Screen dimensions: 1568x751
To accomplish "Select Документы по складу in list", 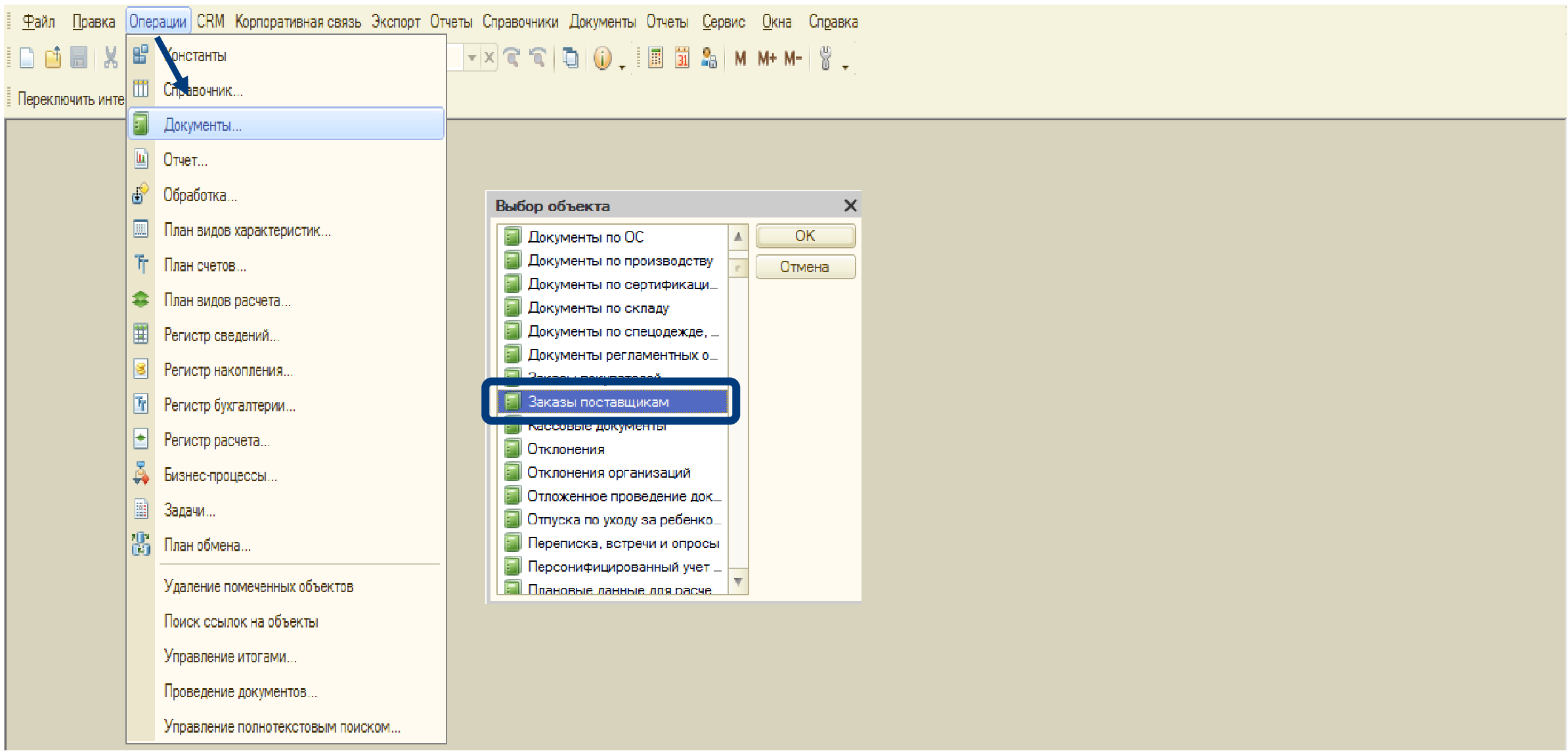I will pos(598,307).
